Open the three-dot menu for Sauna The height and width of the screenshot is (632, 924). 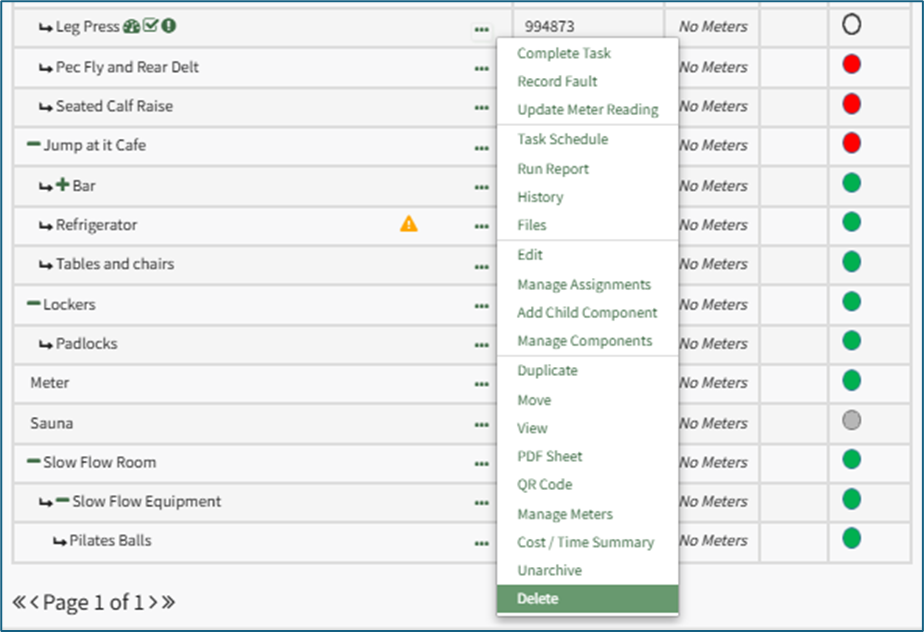(482, 424)
